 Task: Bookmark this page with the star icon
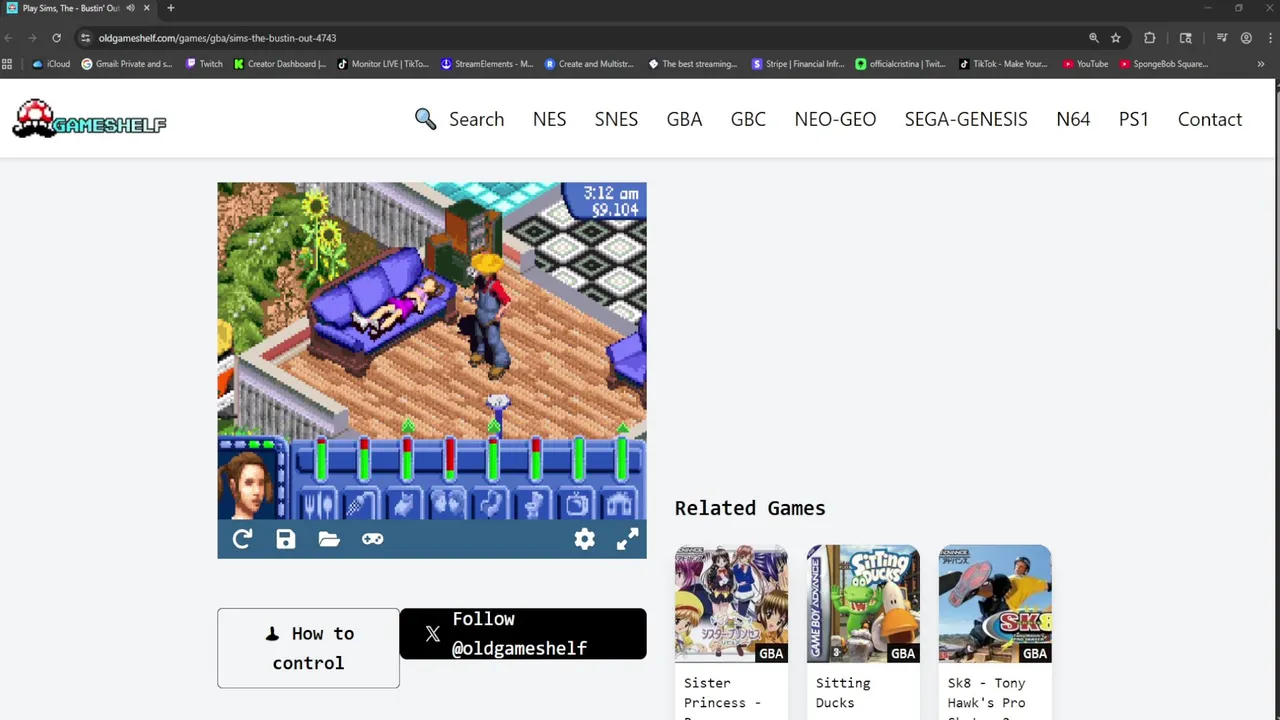click(1116, 38)
